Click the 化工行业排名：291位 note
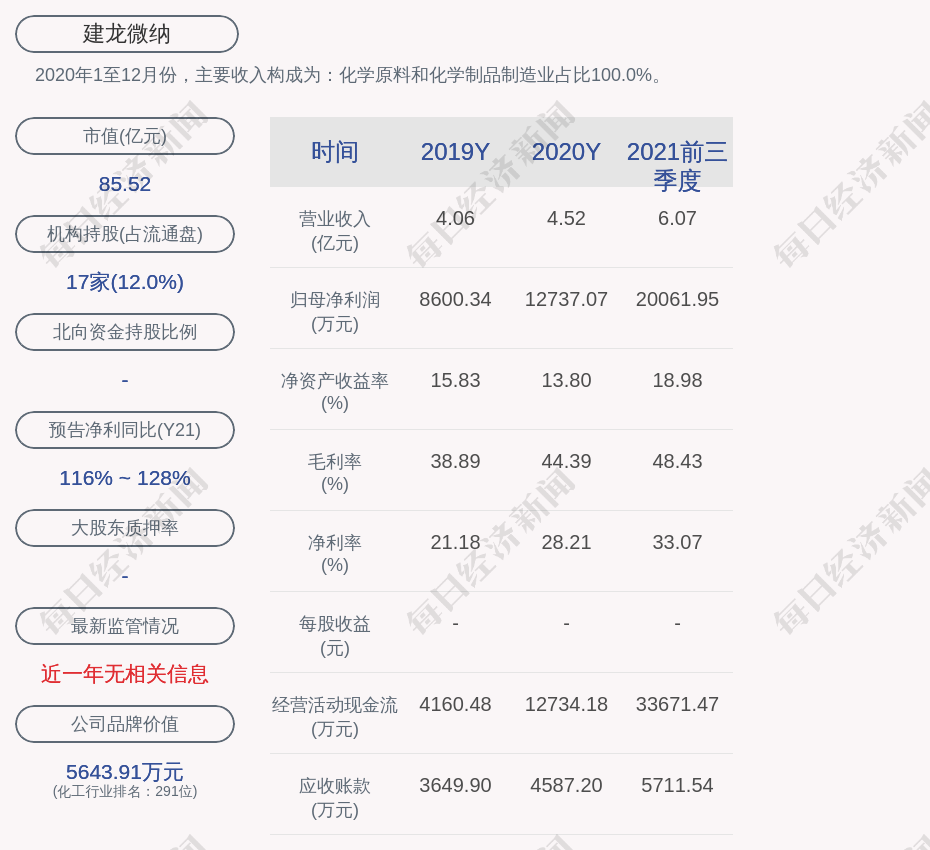 click(x=125, y=791)
